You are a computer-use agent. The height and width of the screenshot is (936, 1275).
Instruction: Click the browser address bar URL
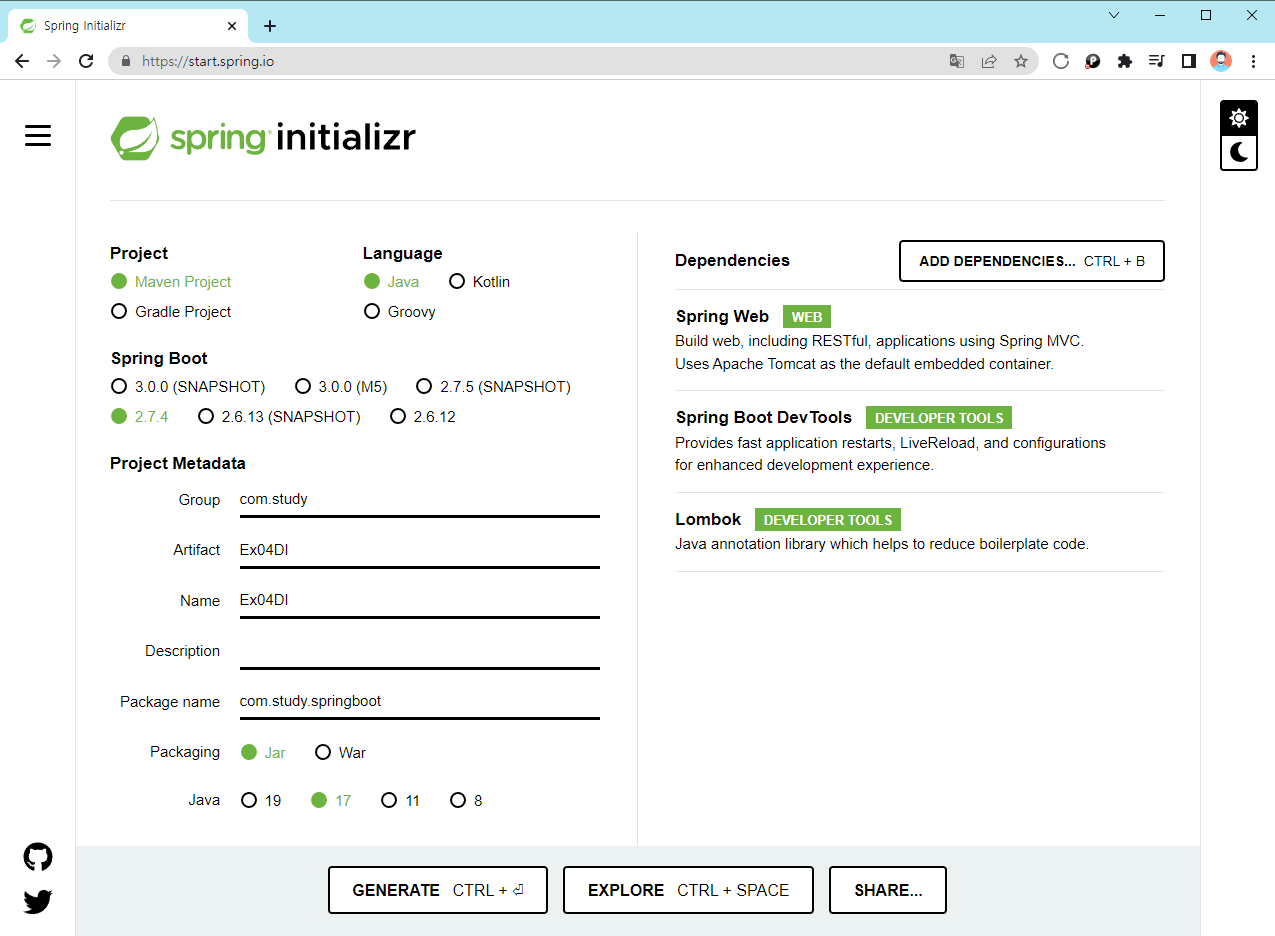[x=208, y=61]
